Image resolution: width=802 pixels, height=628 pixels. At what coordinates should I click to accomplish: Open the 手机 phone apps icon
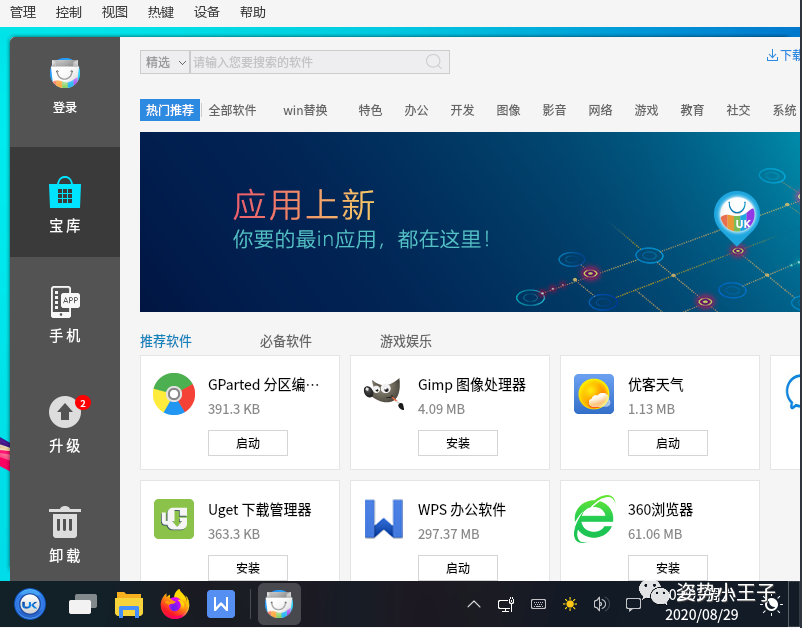65,302
